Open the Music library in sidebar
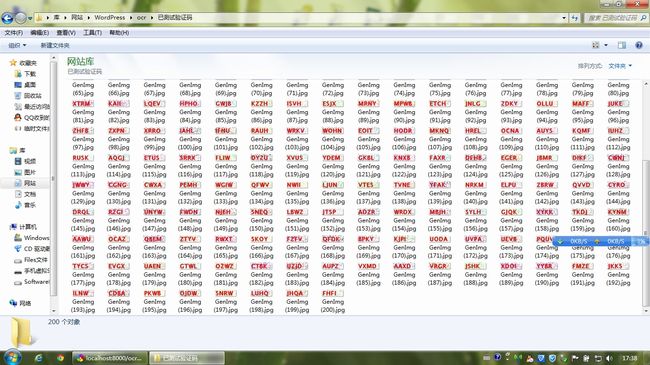Viewport: 650px width, 365px height. (26, 205)
